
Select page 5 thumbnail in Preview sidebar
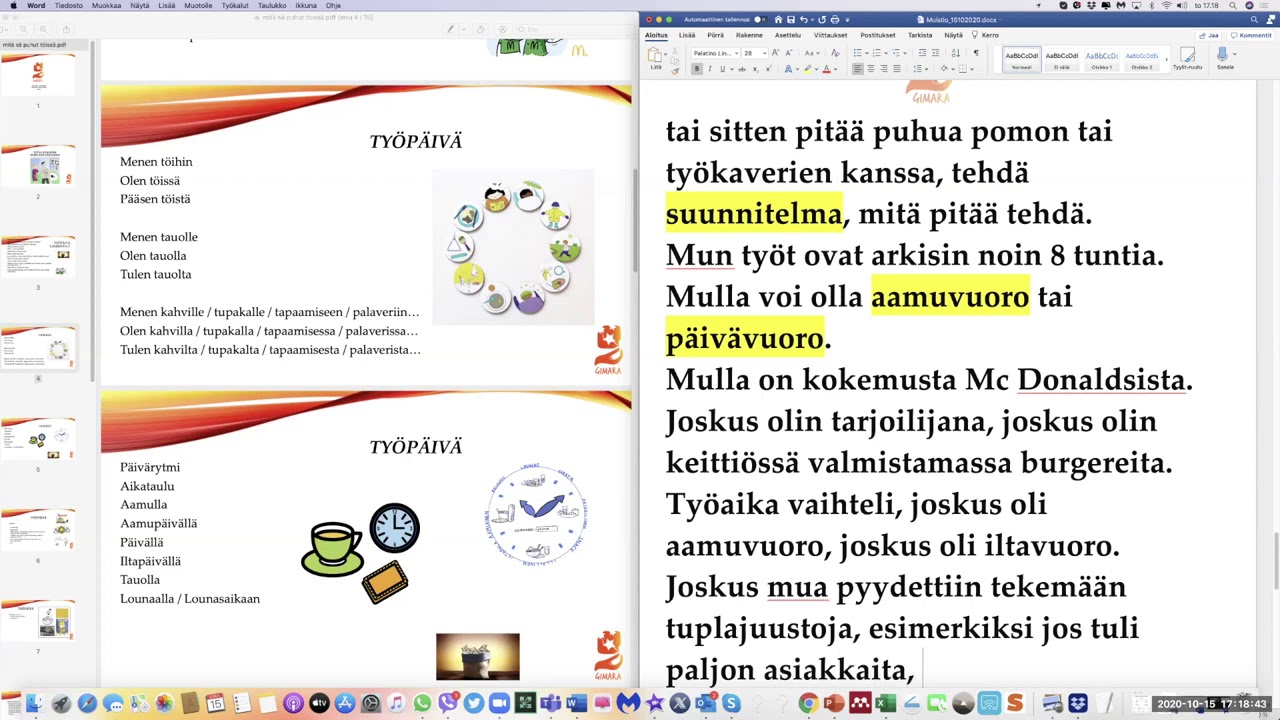point(38,440)
